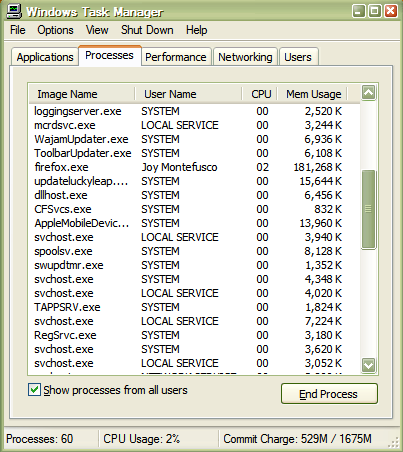The width and height of the screenshot is (403, 452).
Task: Select svchost.exe using 4,348 K
Action: coord(194,279)
